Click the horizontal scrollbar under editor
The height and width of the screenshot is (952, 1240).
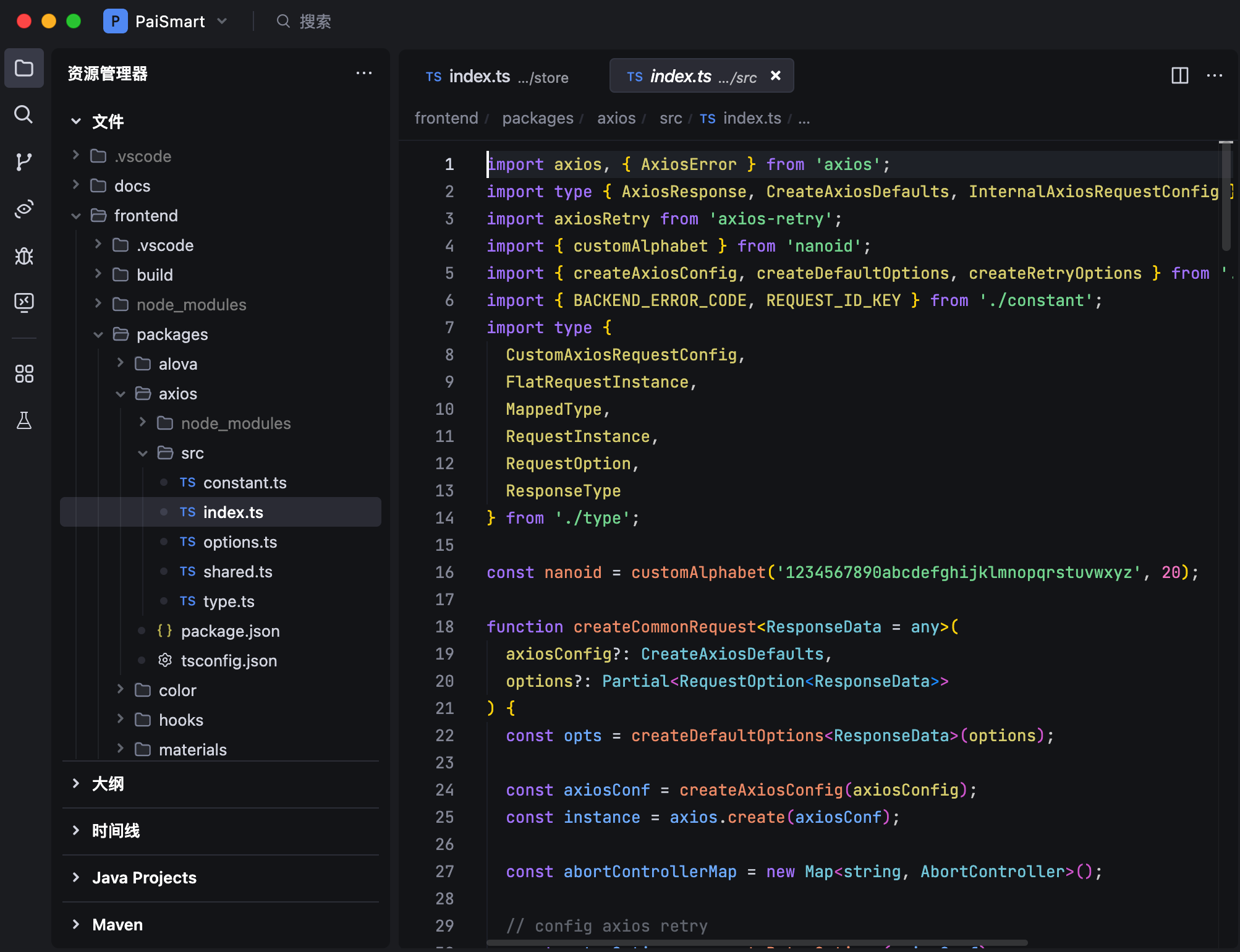coord(757,943)
